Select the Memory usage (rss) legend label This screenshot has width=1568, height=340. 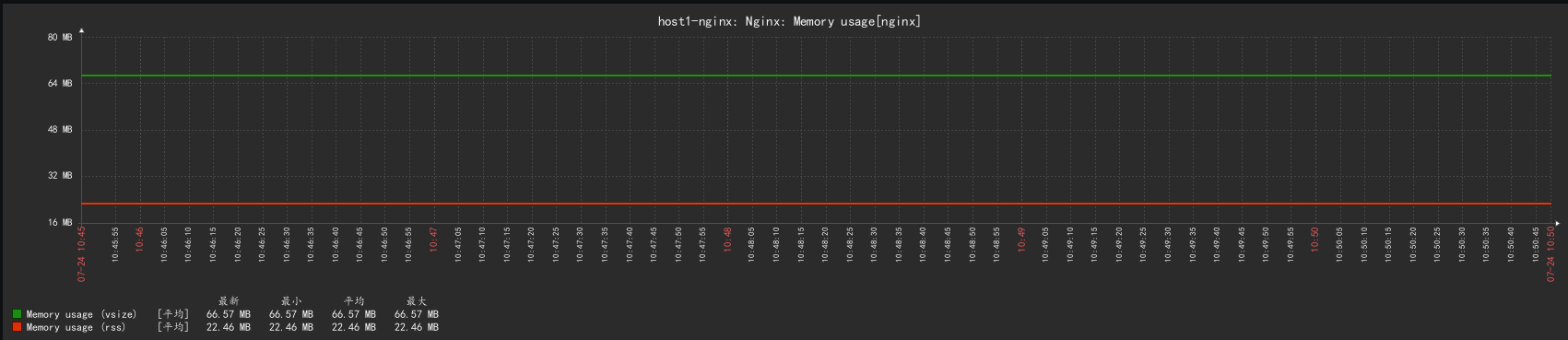[76, 327]
